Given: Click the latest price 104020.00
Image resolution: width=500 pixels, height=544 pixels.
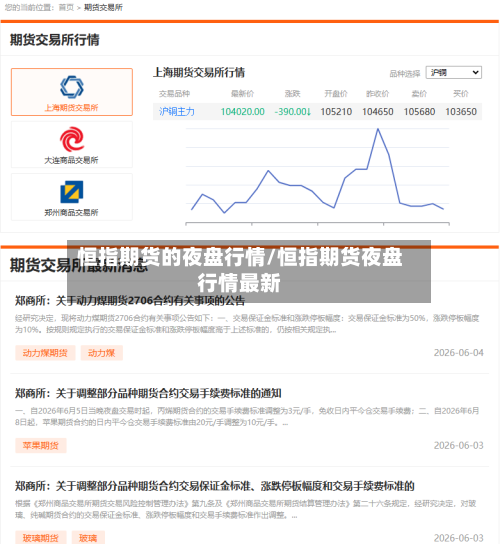Looking at the screenshot, I should click(x=243, y=112).
